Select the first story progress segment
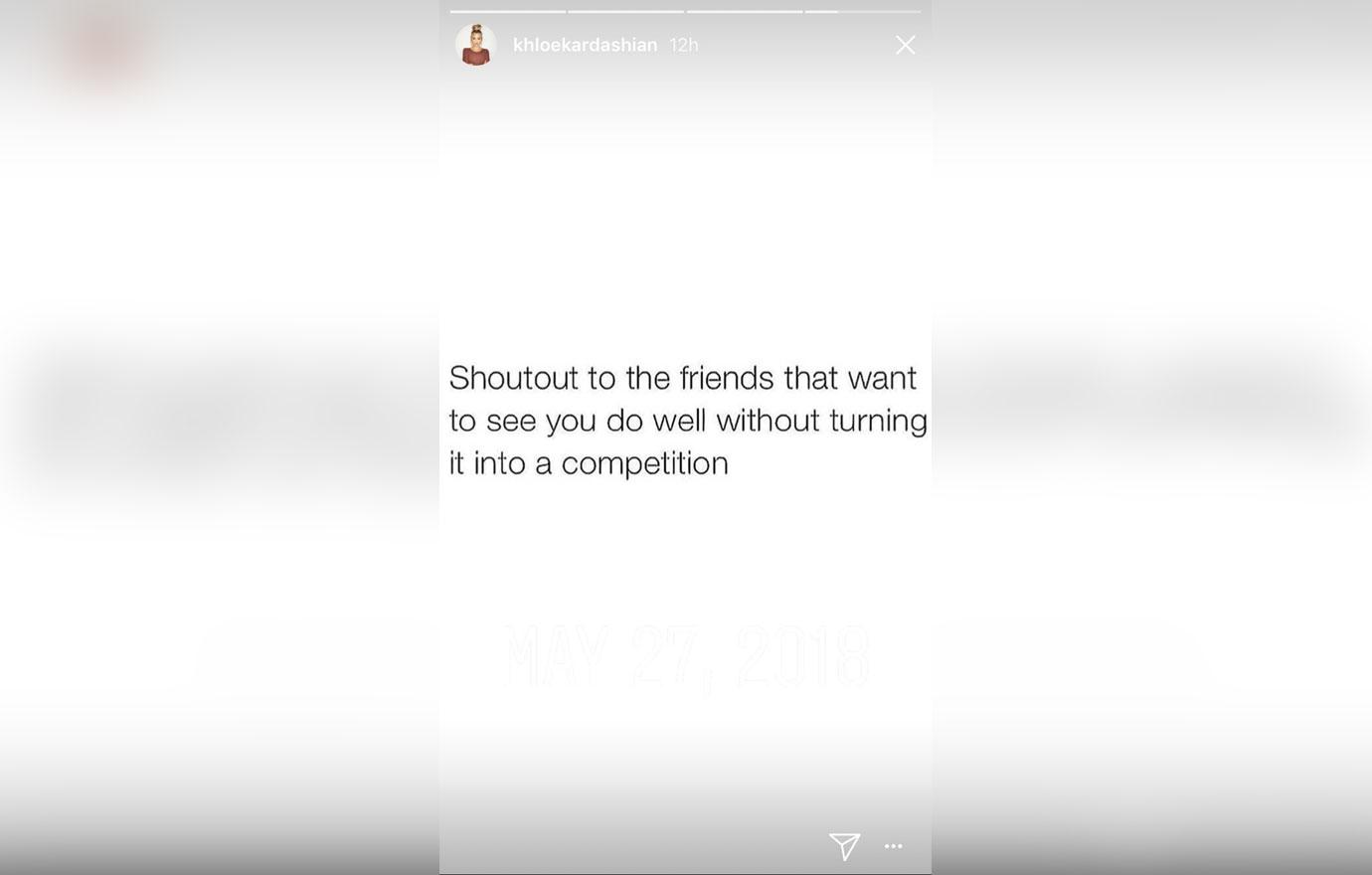The image size is (1372, 875). point(508,12)
